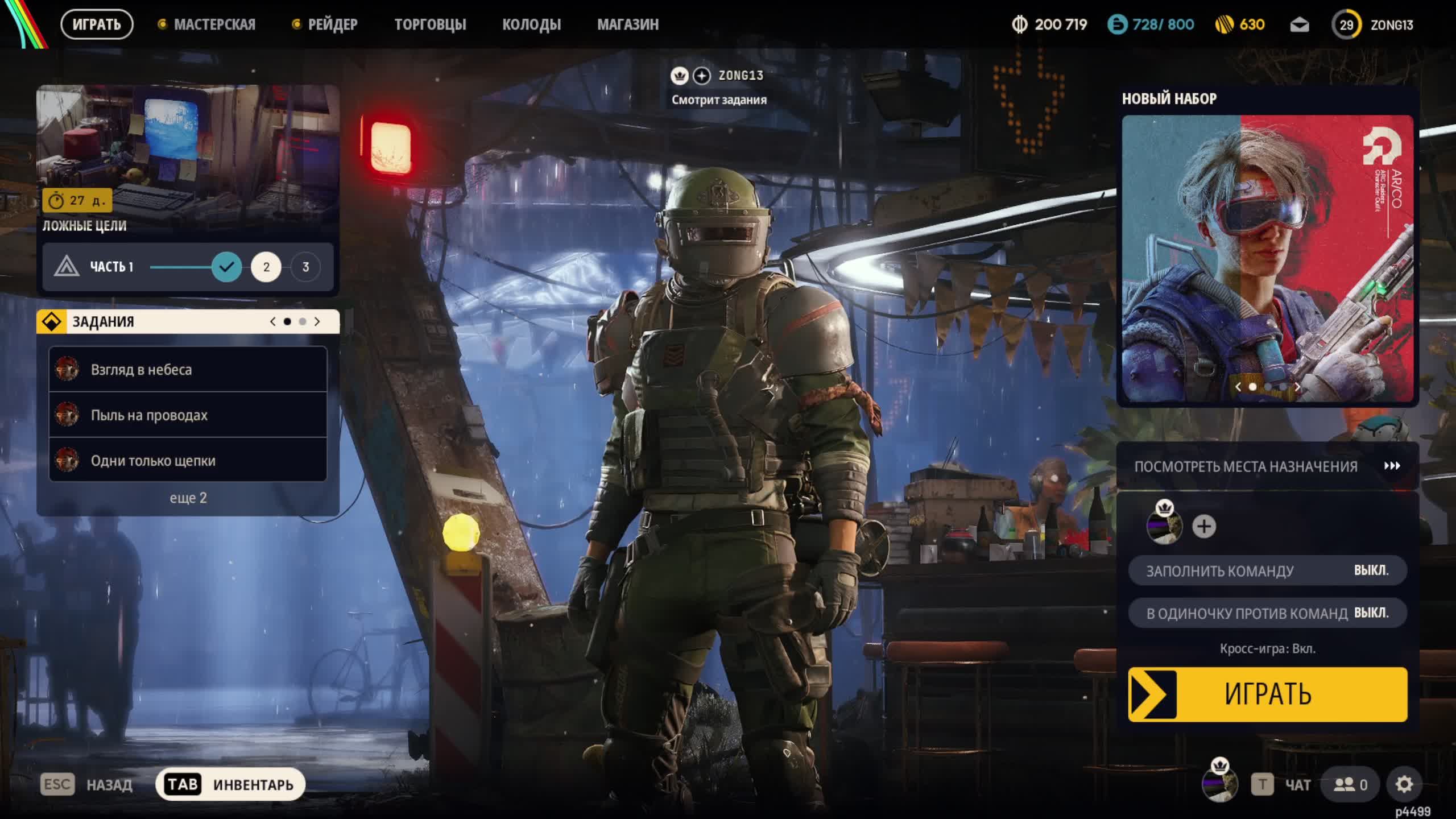Open the Взгляд в небеса quest
1456x819 pixels.
coord(188,369)
